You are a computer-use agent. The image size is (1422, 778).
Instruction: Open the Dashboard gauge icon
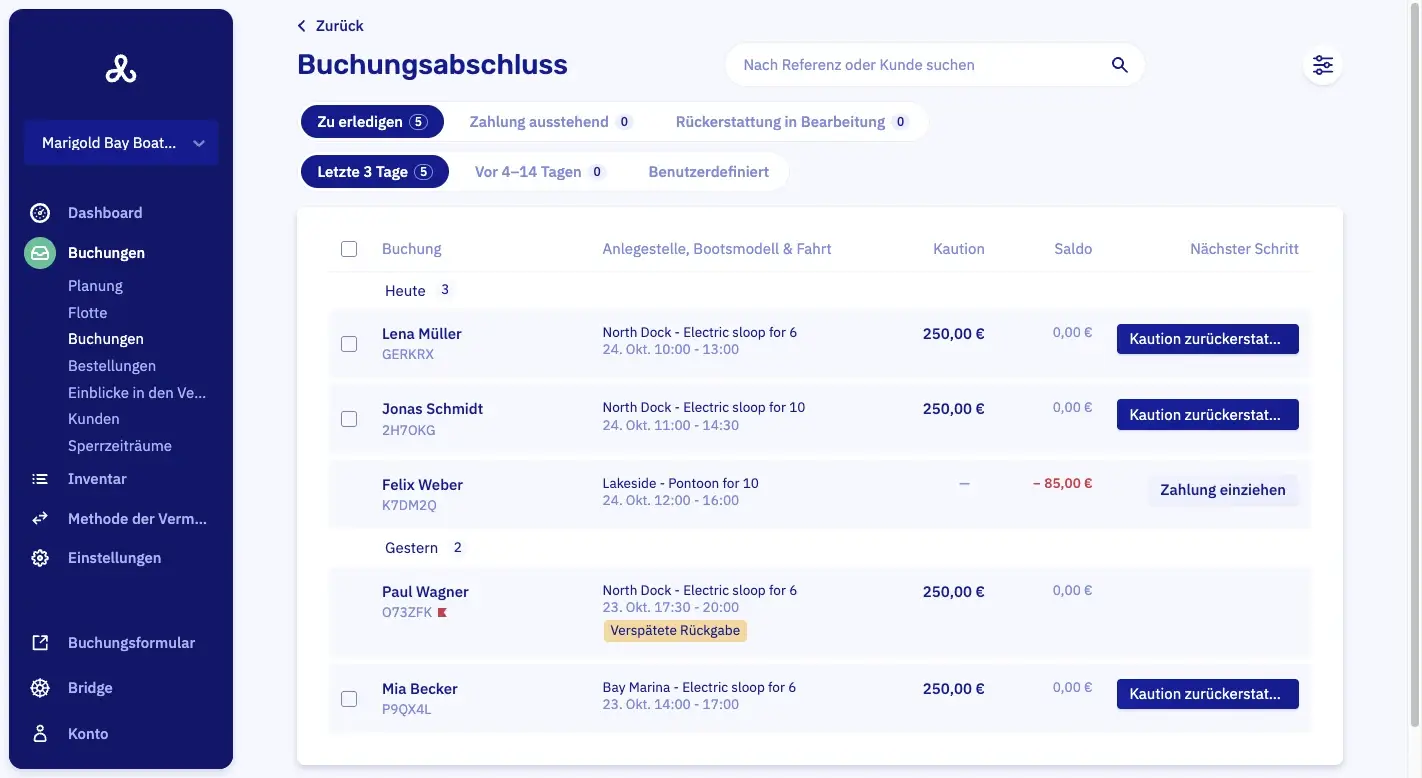[40, 213]
